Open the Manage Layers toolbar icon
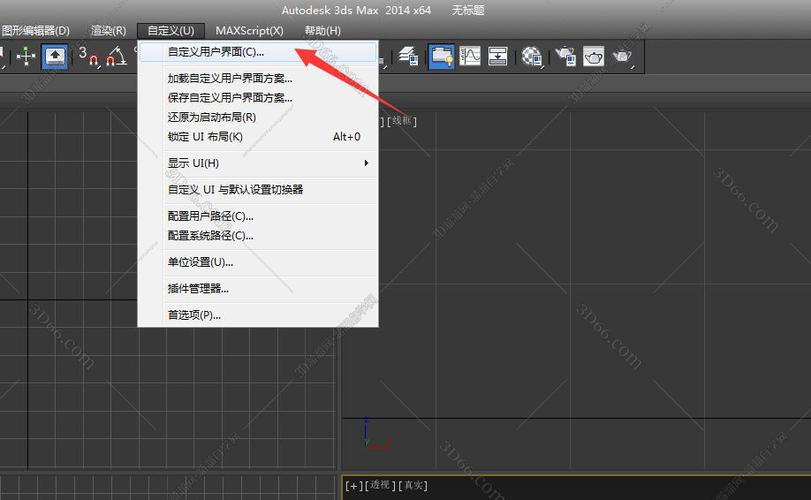The height and width of the screenshot is (500, 811). pos(409,56)
